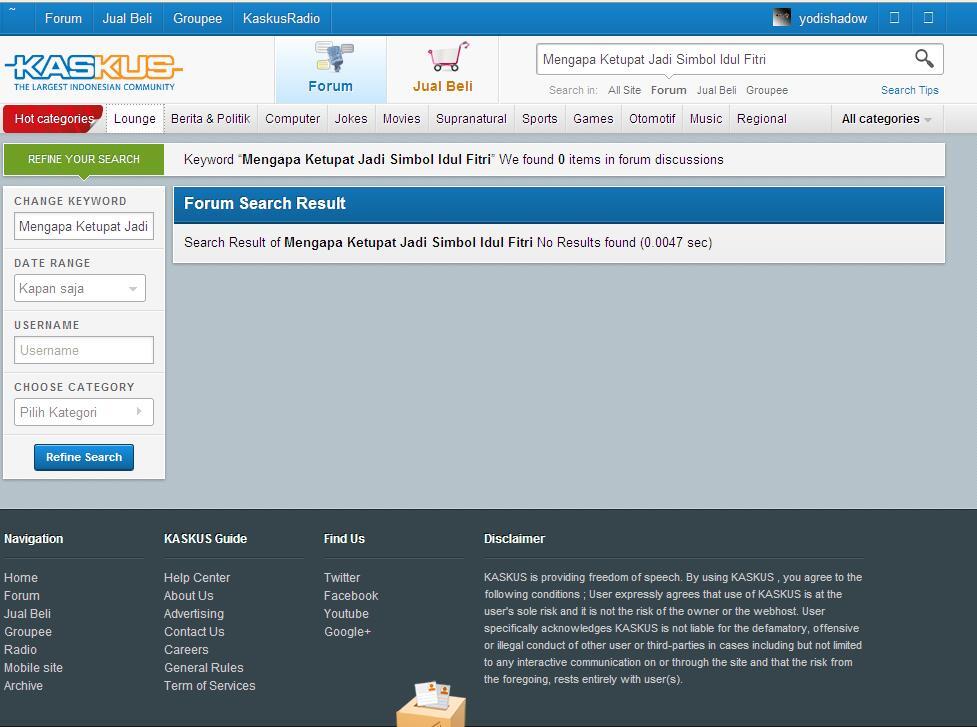Select the Games category
This screenshot has height=727, width=977.
(x=593, y=118)
